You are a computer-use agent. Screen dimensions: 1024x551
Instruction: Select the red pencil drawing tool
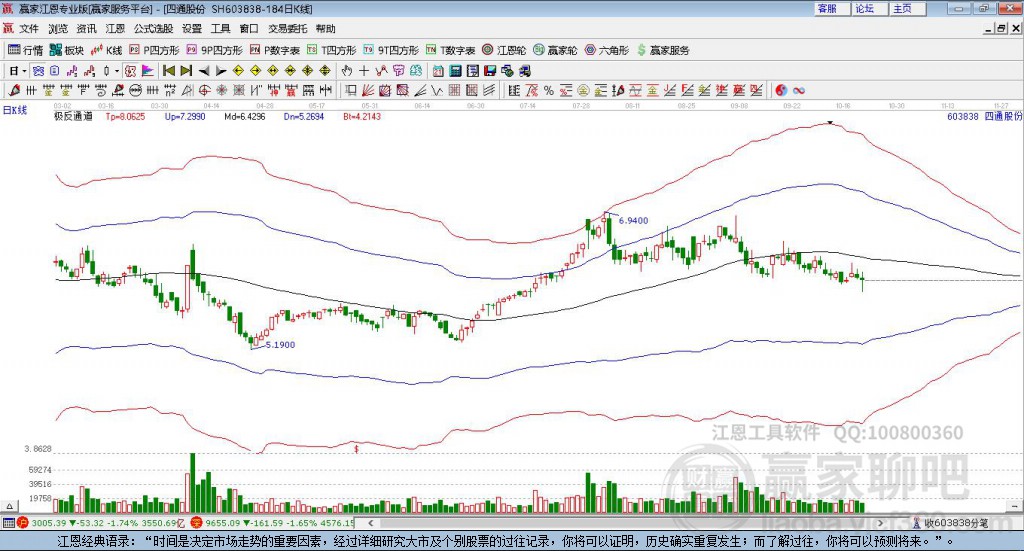coord(14,90)
